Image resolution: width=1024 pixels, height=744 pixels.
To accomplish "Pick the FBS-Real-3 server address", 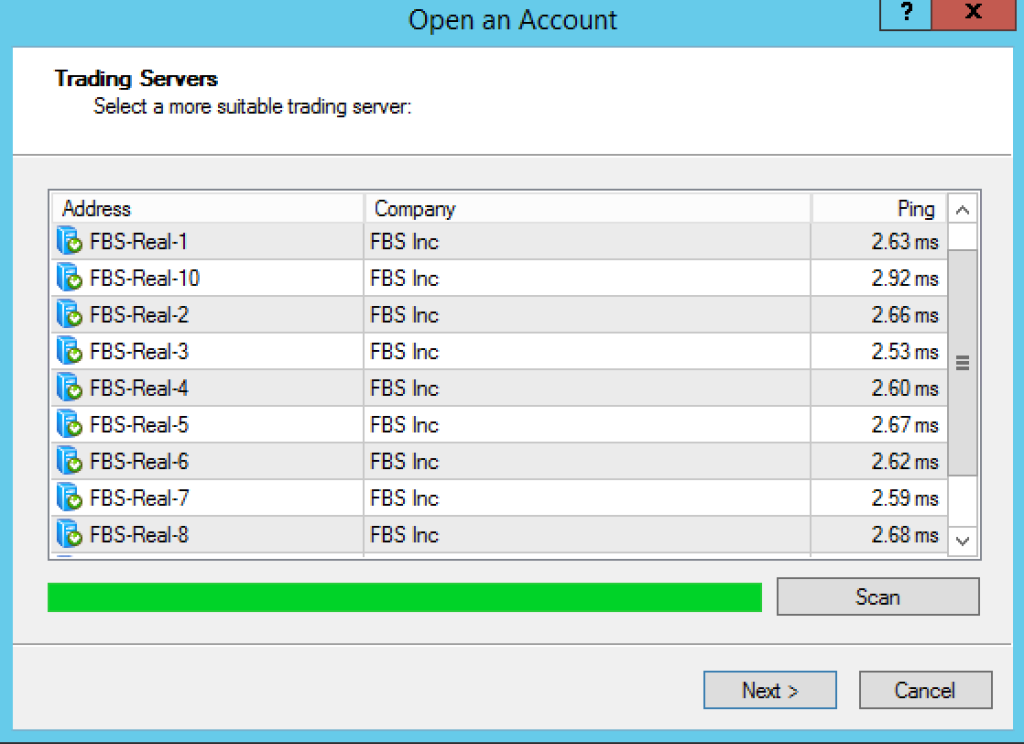I will coord(139,351).
